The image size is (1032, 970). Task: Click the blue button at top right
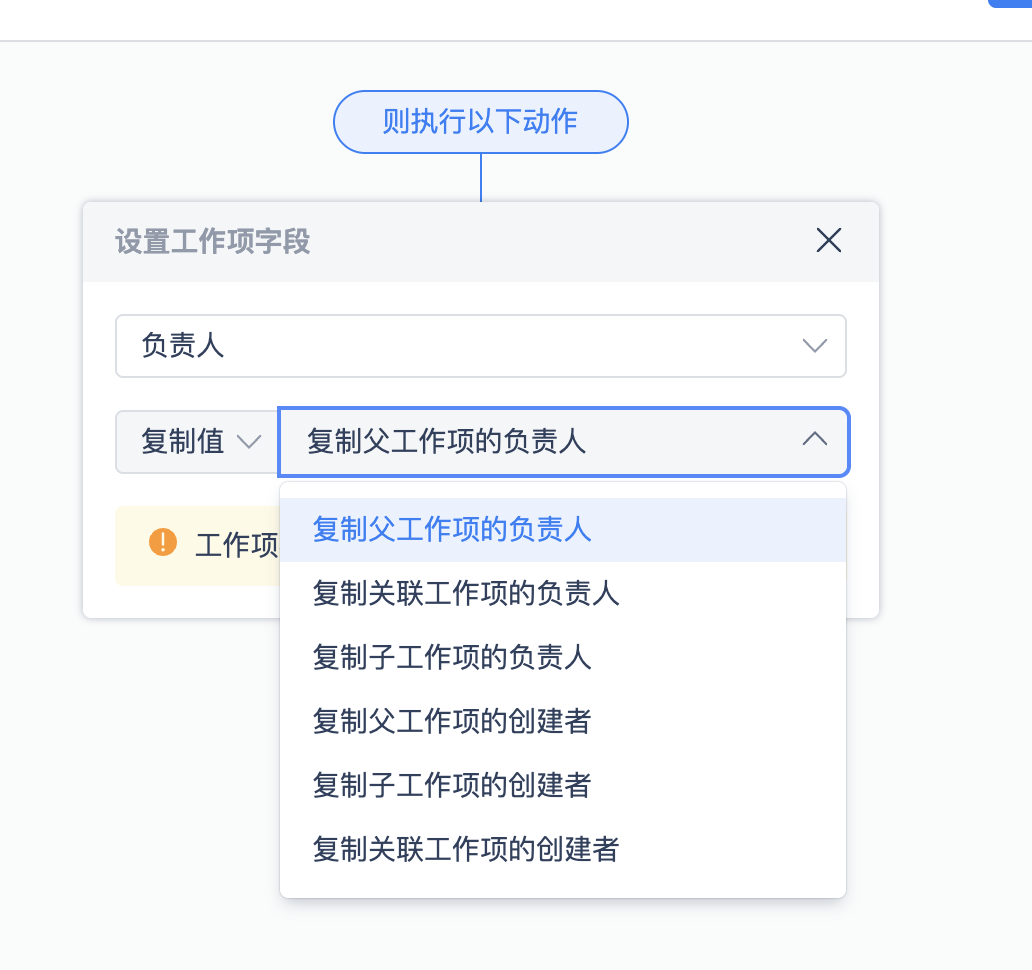tap(1010, 3)
